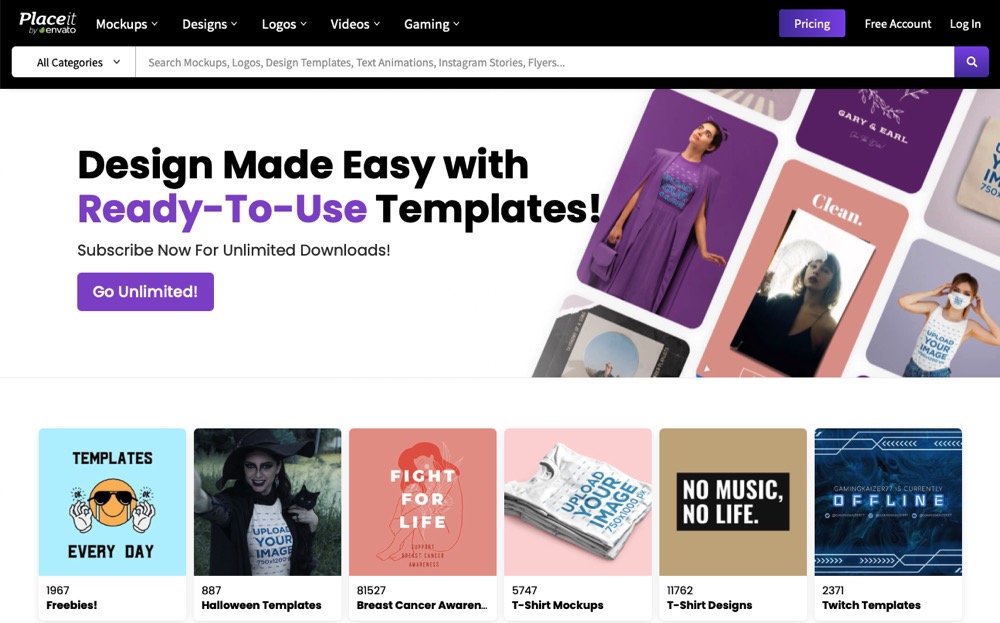Screen dimensions: 1000x623
Task: Click the Log In link
Action: click(x=965, y=24)
